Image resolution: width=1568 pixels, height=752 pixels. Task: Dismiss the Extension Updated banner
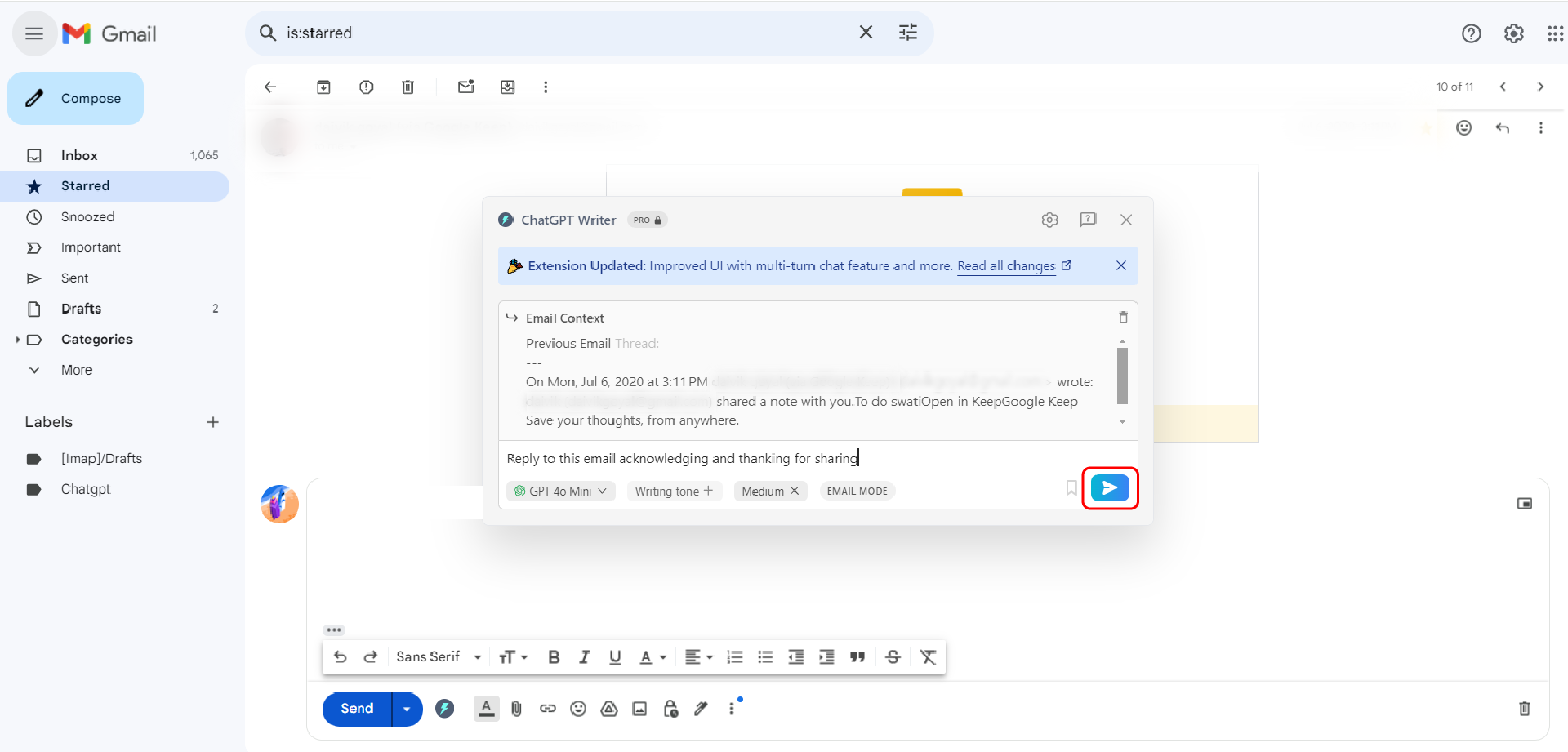(x=1121, y=265)
